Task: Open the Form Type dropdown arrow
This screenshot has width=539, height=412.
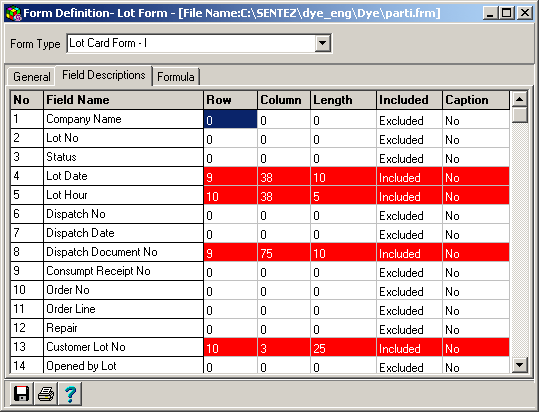Action: click(322, 43)
